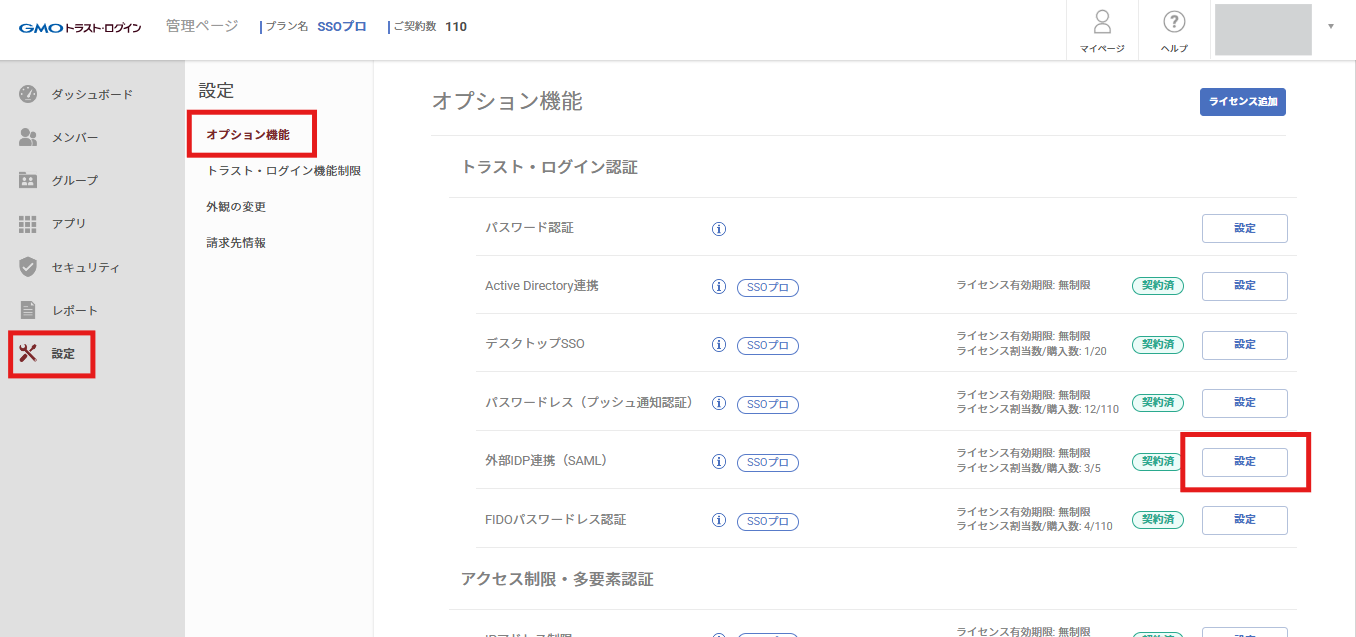Click the パスワード認証 row label

pyautogui.click(x=529, y=228)
